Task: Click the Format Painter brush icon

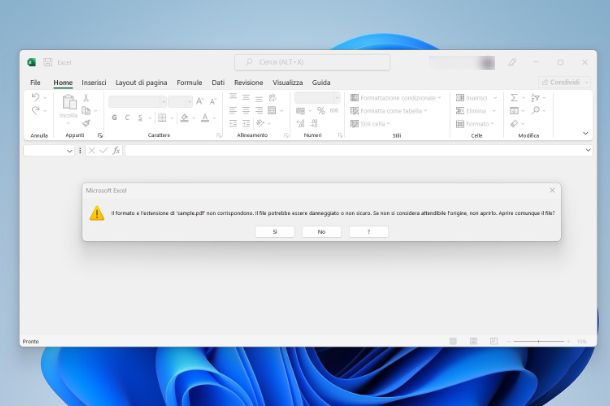Action: 86,123
